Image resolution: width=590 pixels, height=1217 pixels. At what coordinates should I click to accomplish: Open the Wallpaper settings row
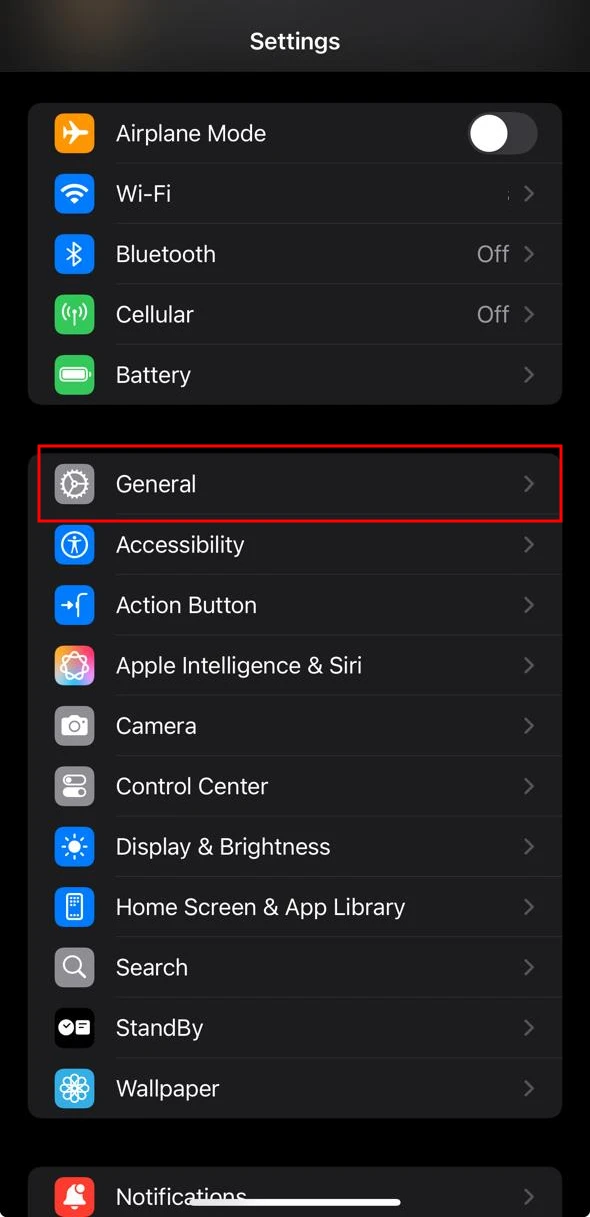coord(295,1088)
